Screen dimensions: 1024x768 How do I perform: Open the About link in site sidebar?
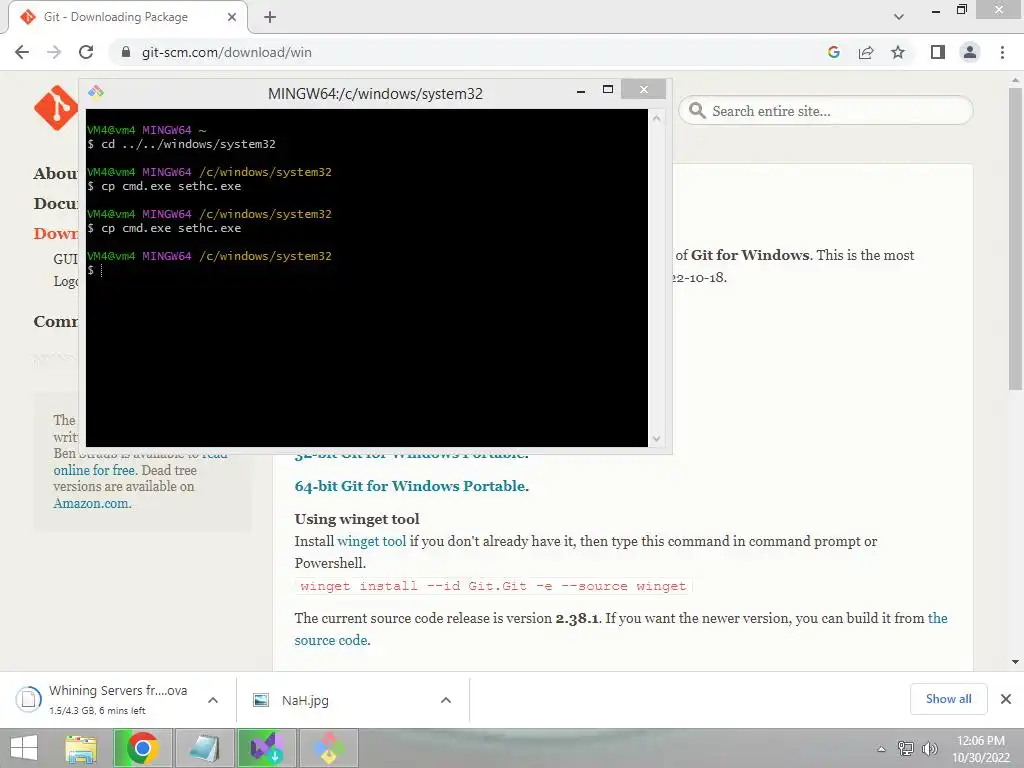coord(56,173)
